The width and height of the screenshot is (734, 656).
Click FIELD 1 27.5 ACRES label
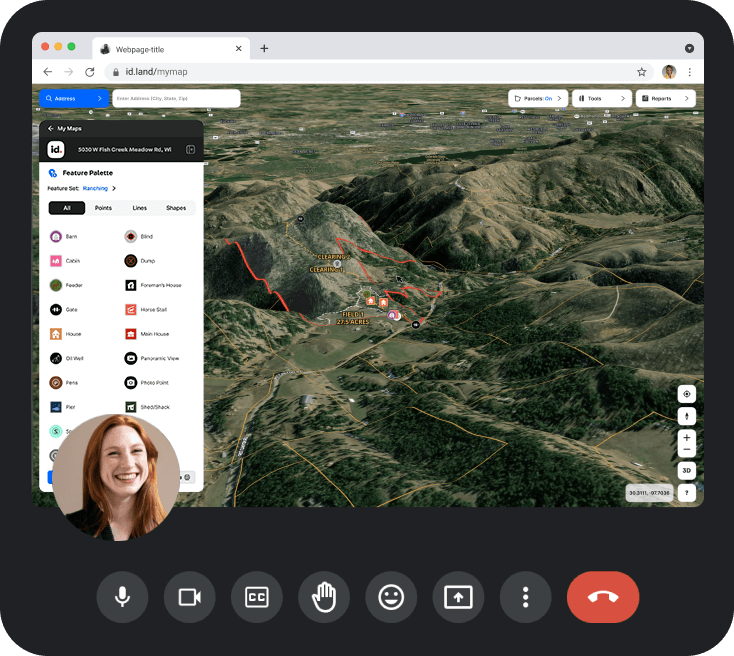pos(353,318)
